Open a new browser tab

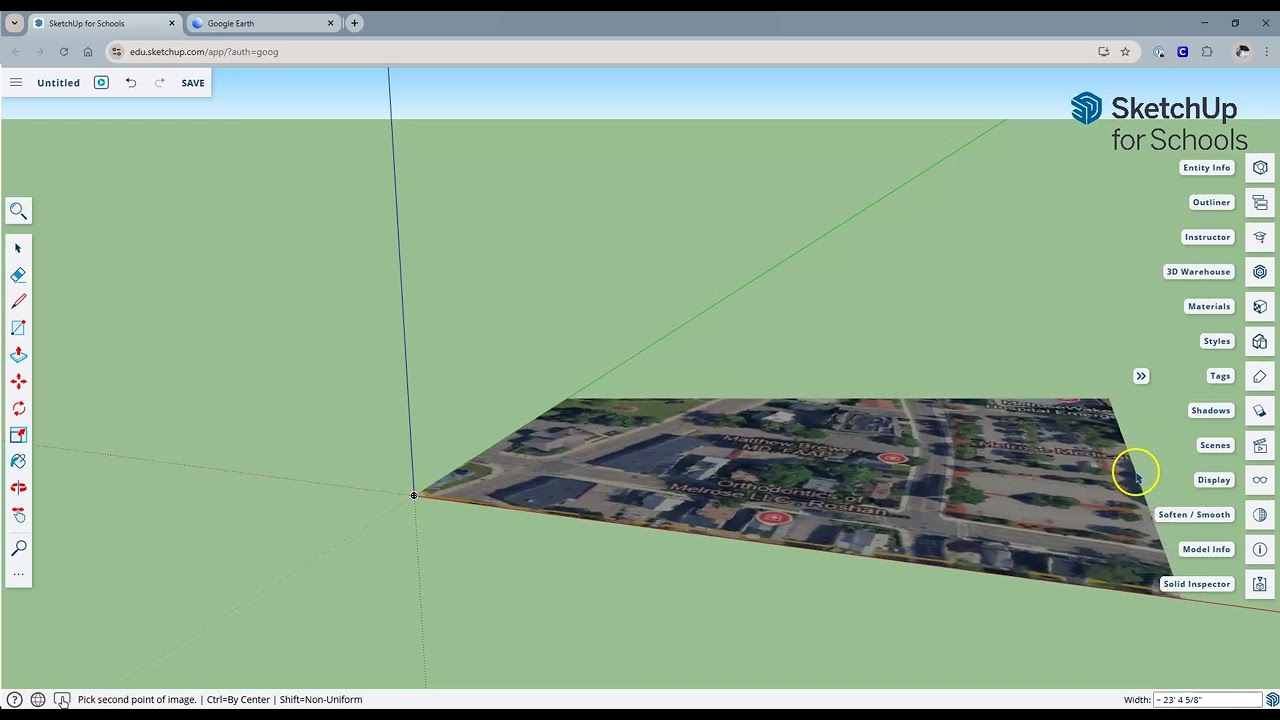tap(354, 23)
